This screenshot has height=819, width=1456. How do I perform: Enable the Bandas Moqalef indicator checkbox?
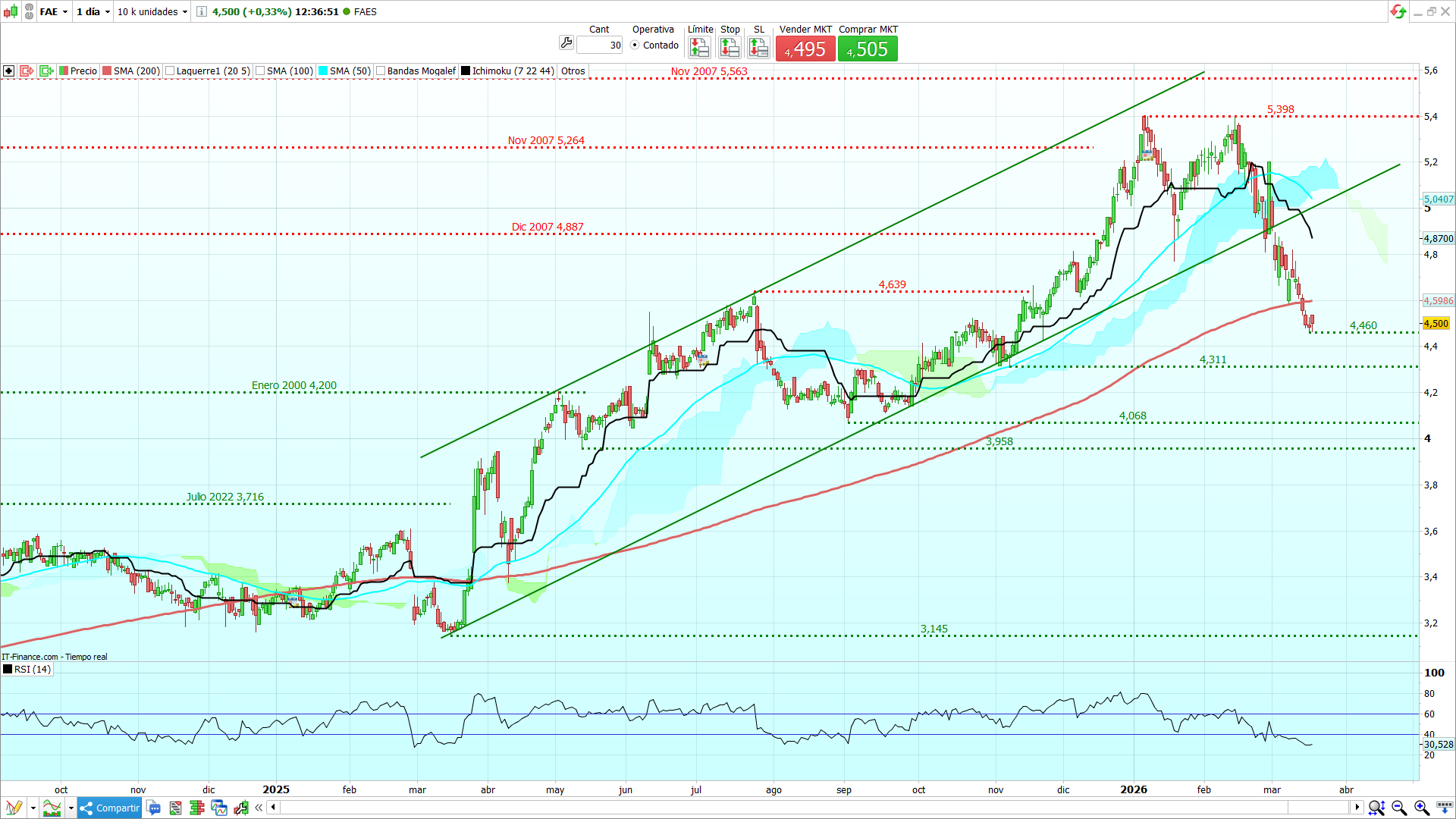(381, 71)
